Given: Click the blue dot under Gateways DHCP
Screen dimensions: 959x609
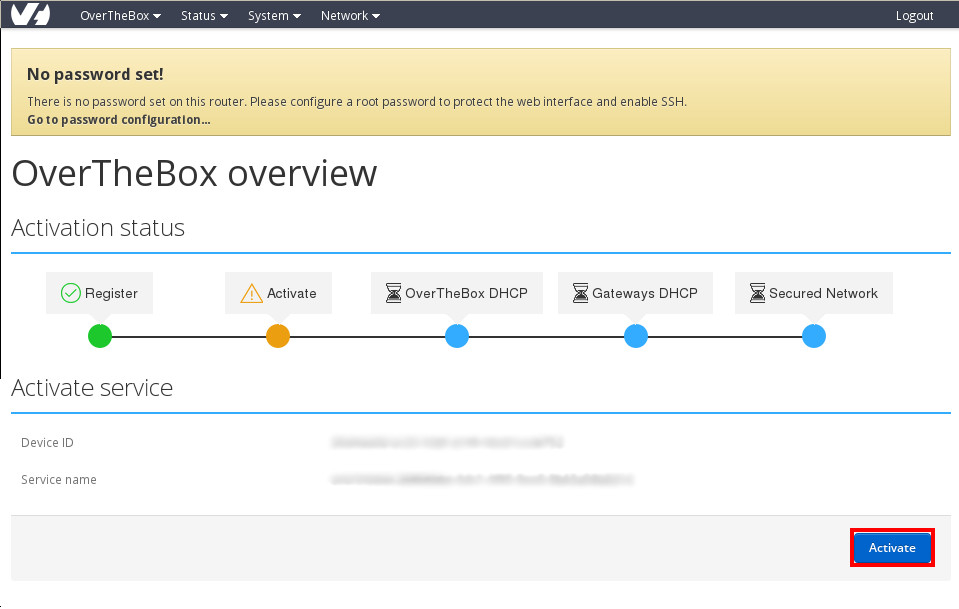Looking at the screenshot, I should [x=636, y=336].
